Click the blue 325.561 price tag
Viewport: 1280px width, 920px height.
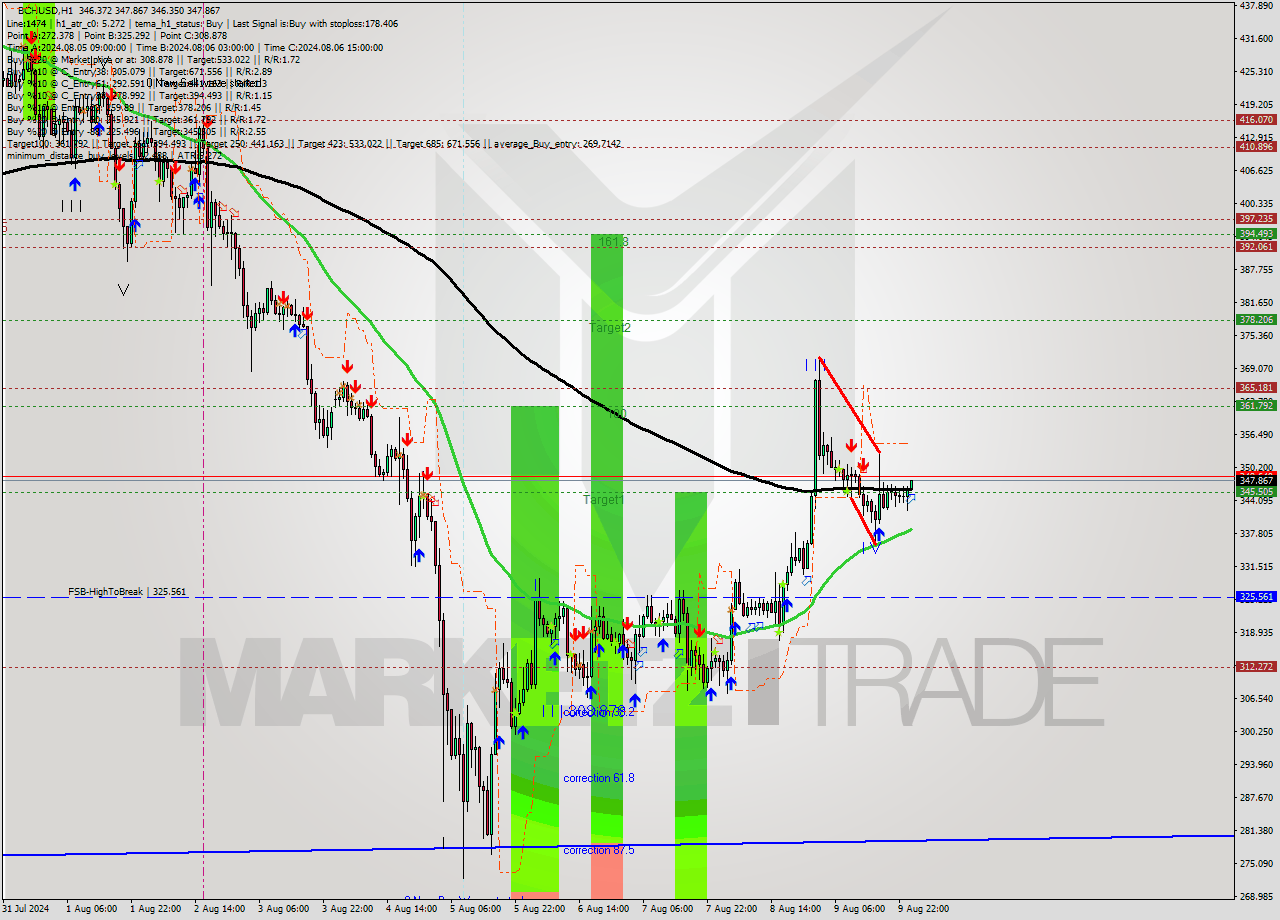pyautogui.click(x=1256, y=596)
